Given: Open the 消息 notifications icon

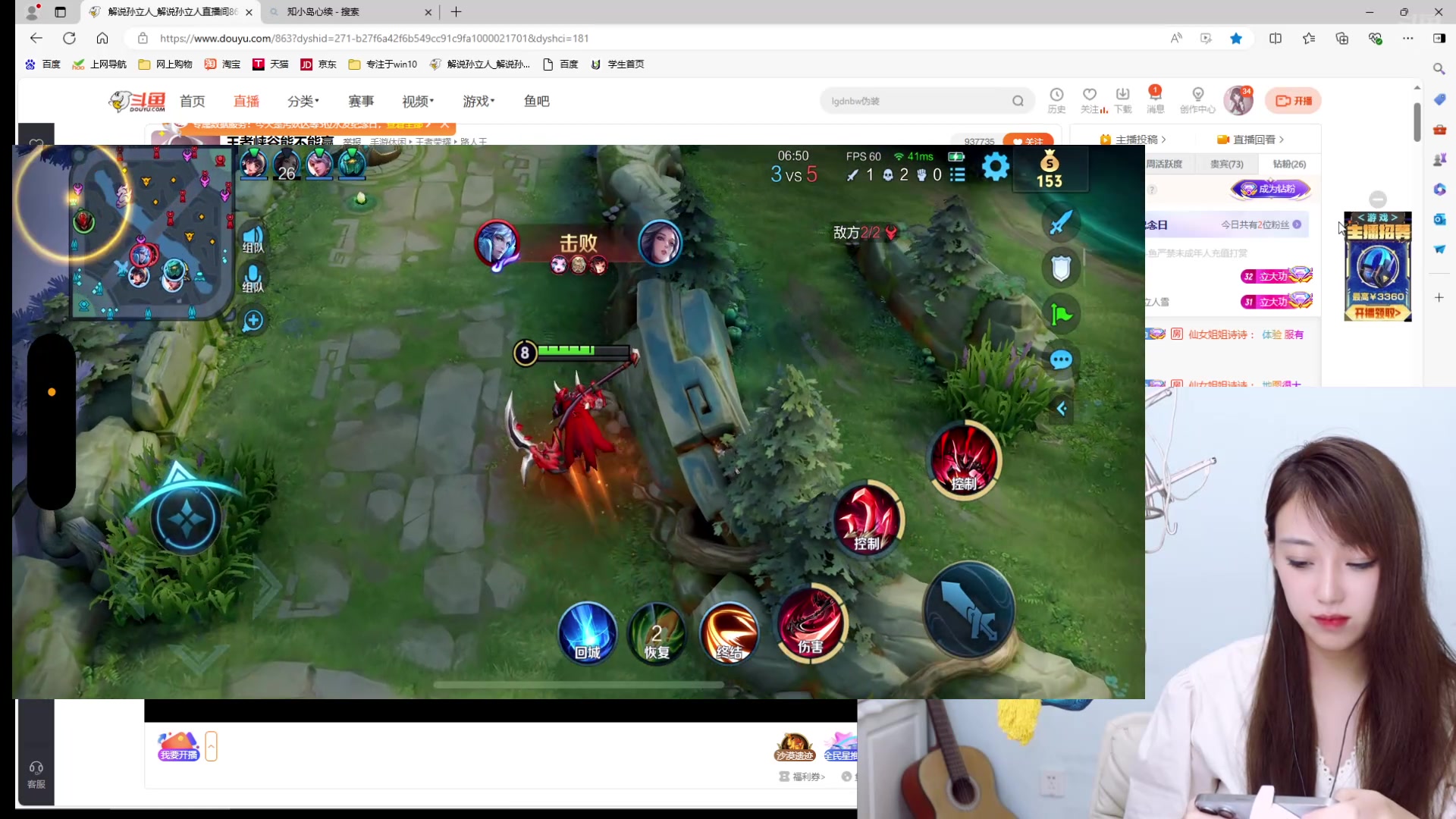Looking at the screenshot, I should click(x=1155, y=100).
